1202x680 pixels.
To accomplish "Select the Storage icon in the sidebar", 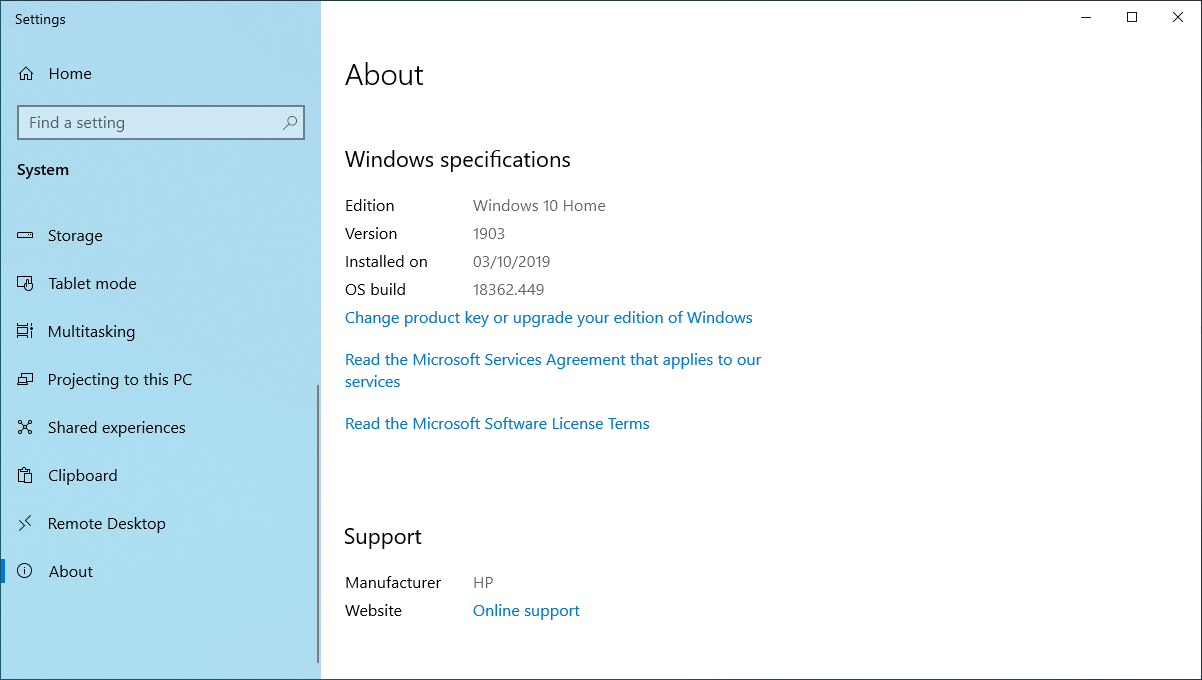I will coord(24,235).
